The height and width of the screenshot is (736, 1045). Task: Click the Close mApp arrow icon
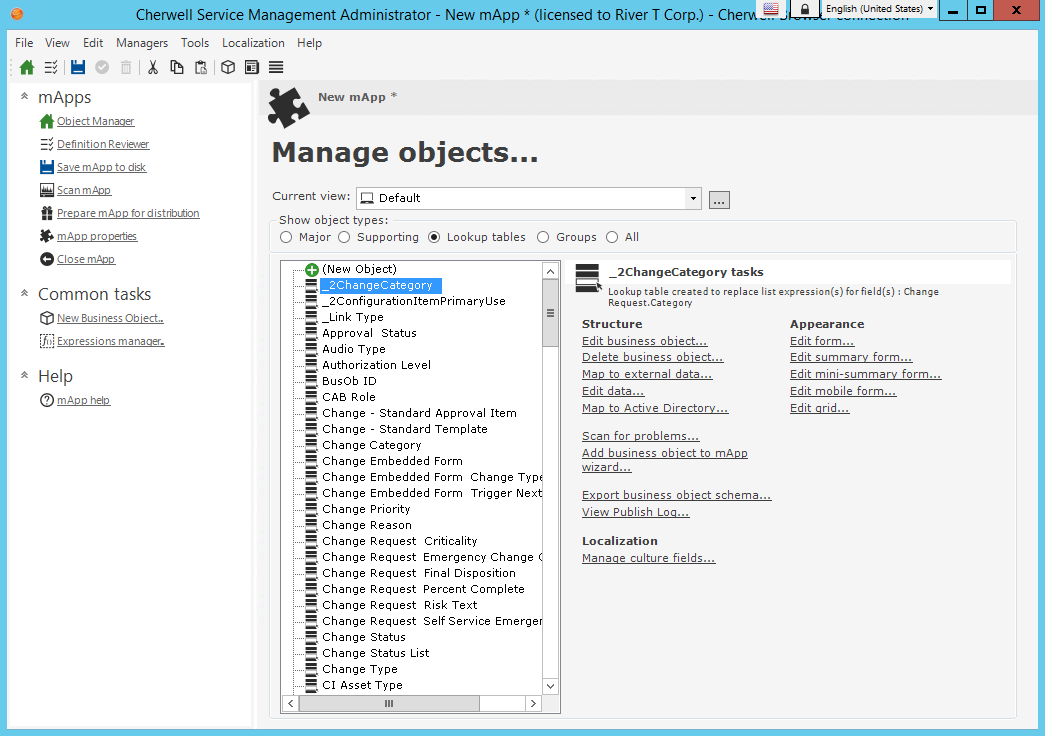click(x=47, y=259)
